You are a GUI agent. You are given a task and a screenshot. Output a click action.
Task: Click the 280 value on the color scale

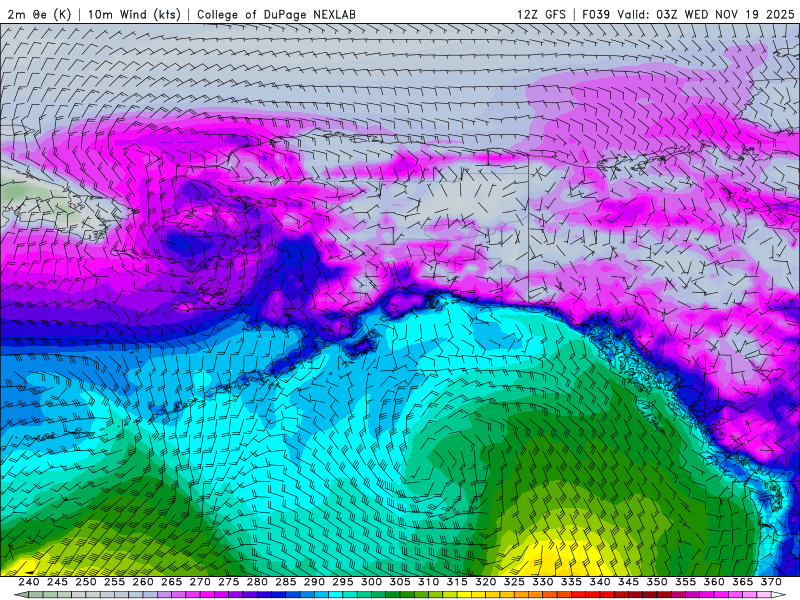tap(257, 582)
